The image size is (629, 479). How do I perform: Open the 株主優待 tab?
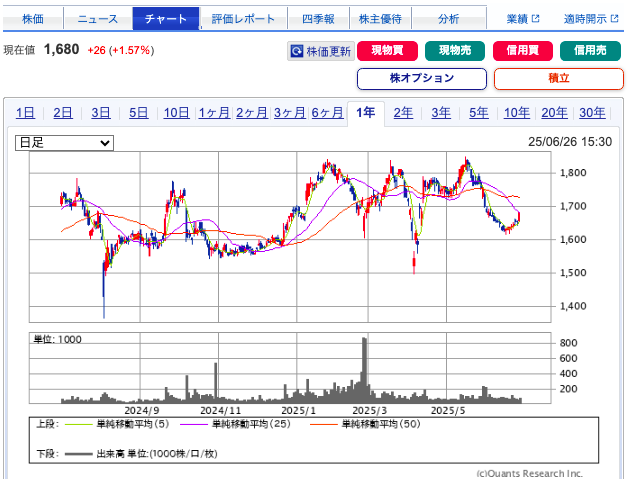coord(380,19)
